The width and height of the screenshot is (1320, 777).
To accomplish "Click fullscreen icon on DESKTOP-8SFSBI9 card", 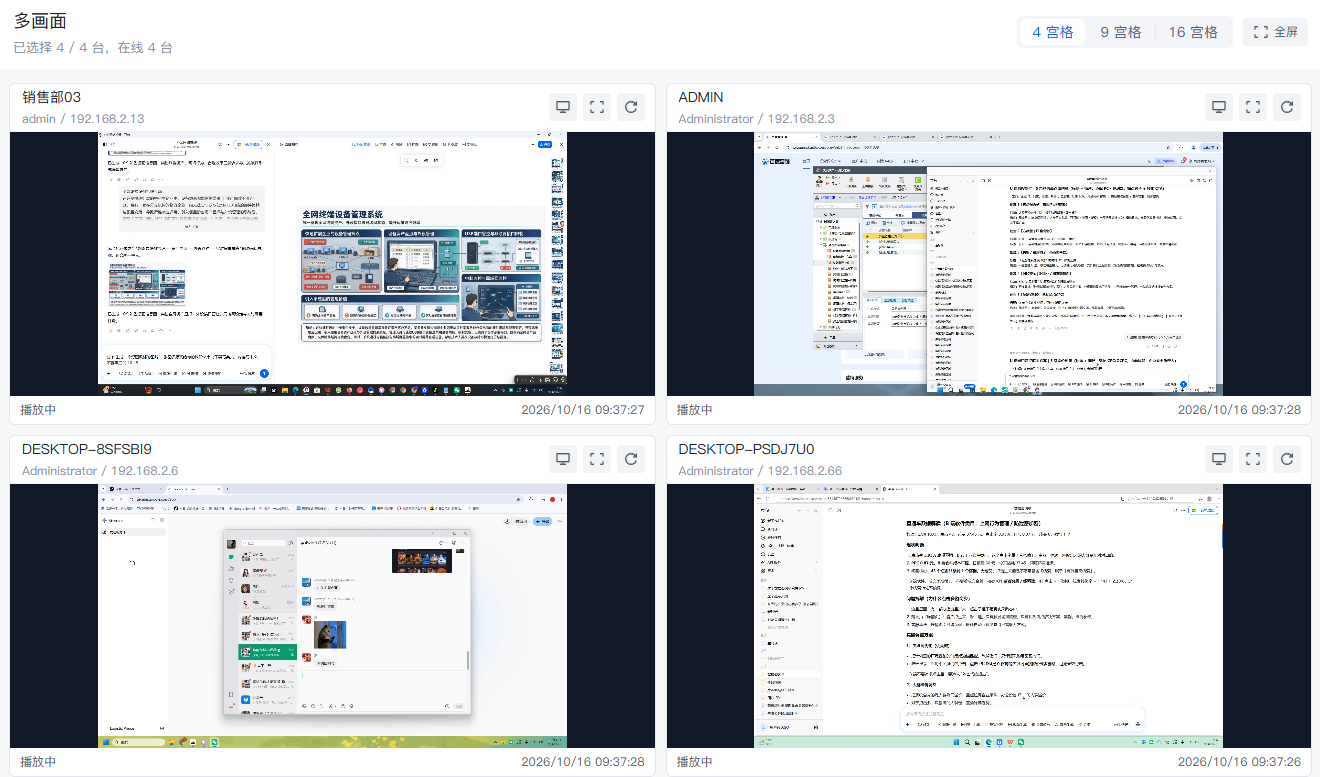I will pyautogui.click(x=597, y=459).
